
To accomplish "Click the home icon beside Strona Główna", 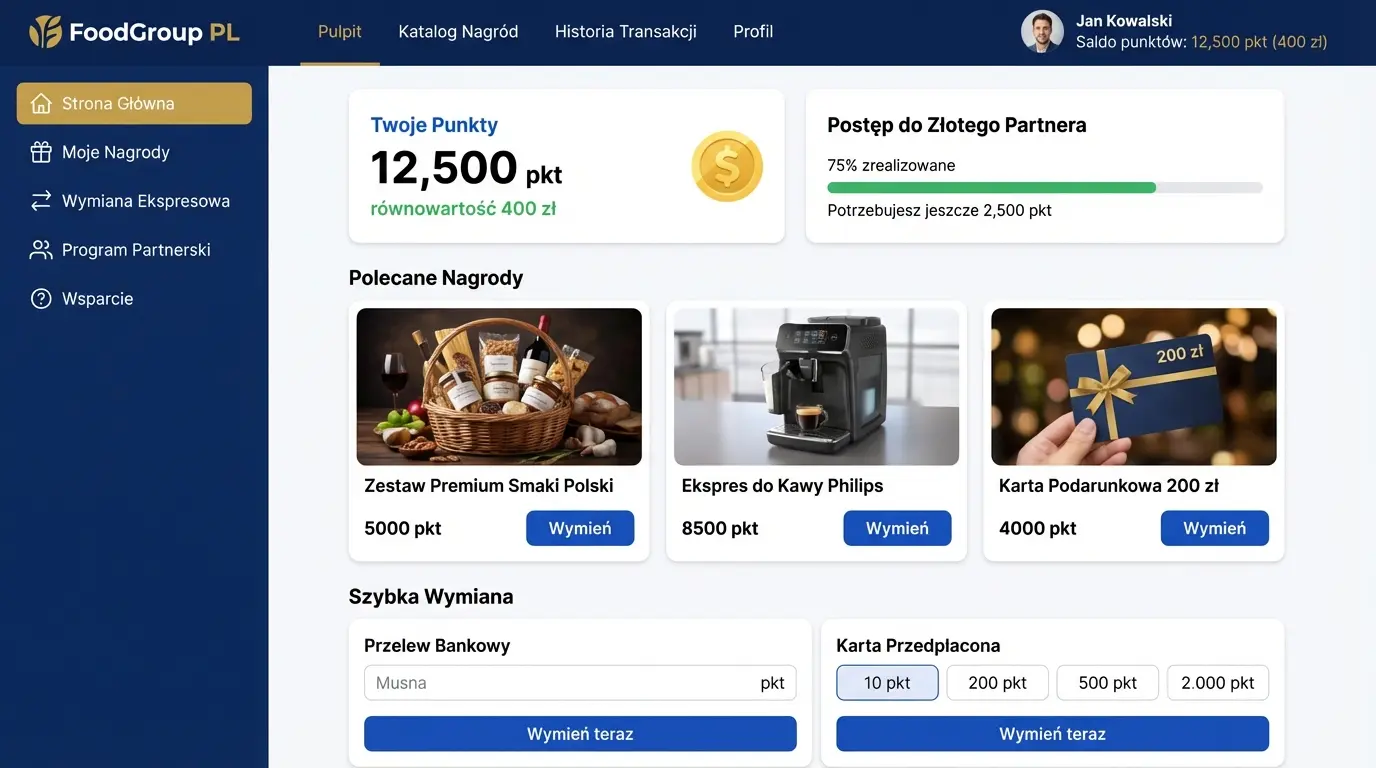I will pos(41,103).
